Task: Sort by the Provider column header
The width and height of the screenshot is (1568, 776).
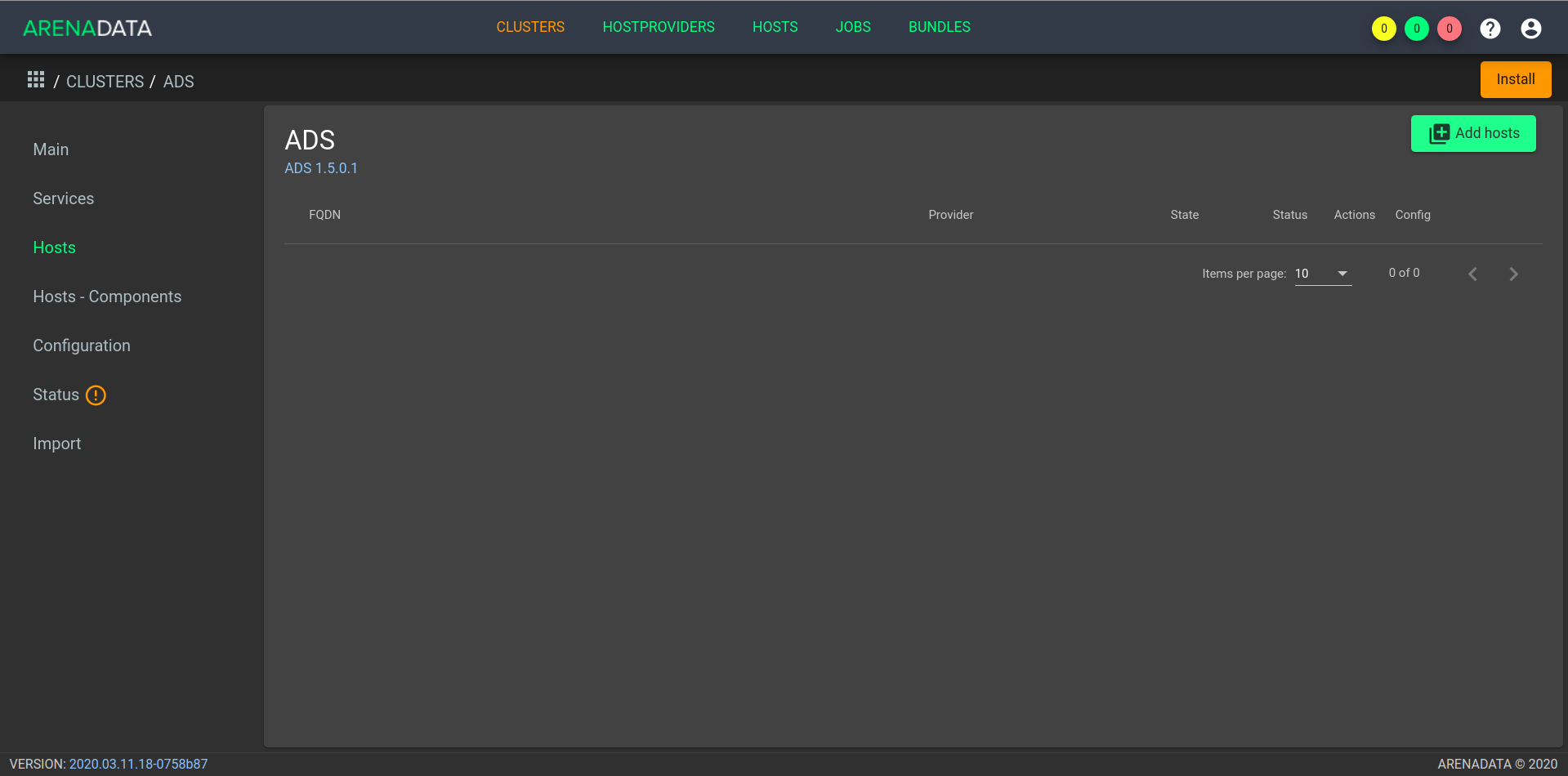Action: point(950,215)
